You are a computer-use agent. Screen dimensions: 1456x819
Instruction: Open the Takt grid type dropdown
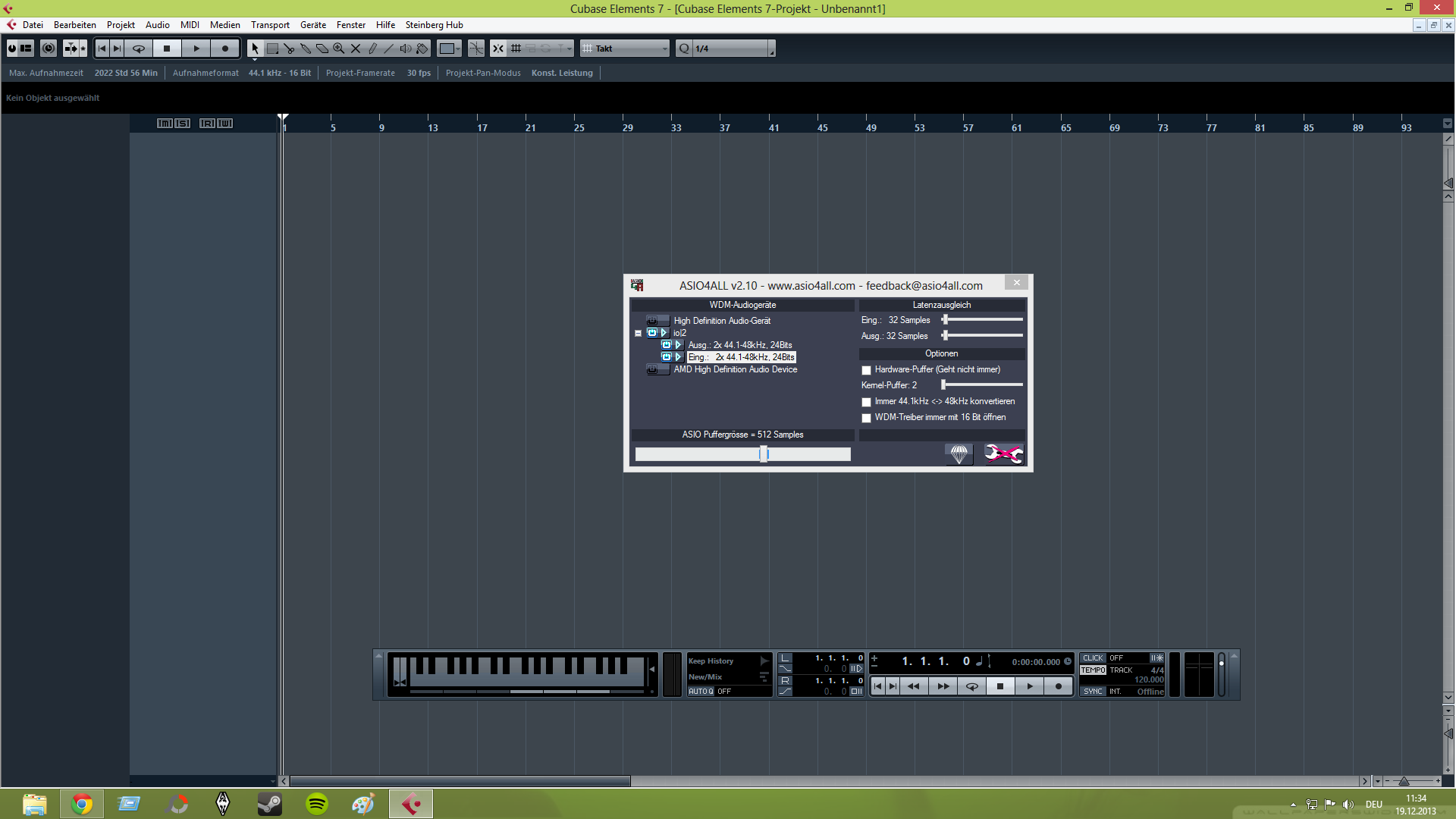coord(626,49)
